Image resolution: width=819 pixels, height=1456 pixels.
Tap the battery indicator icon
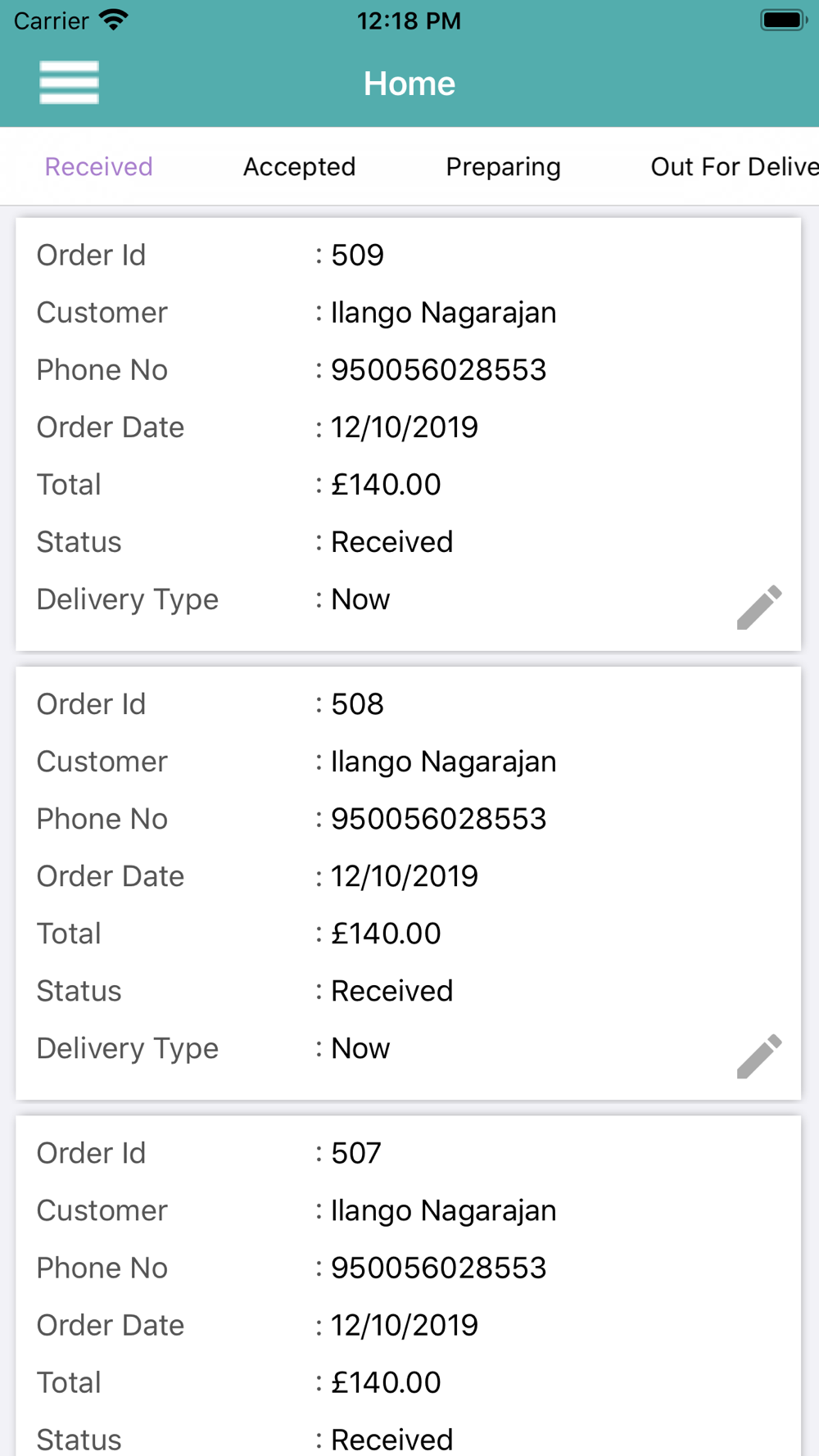click(784, 20)
